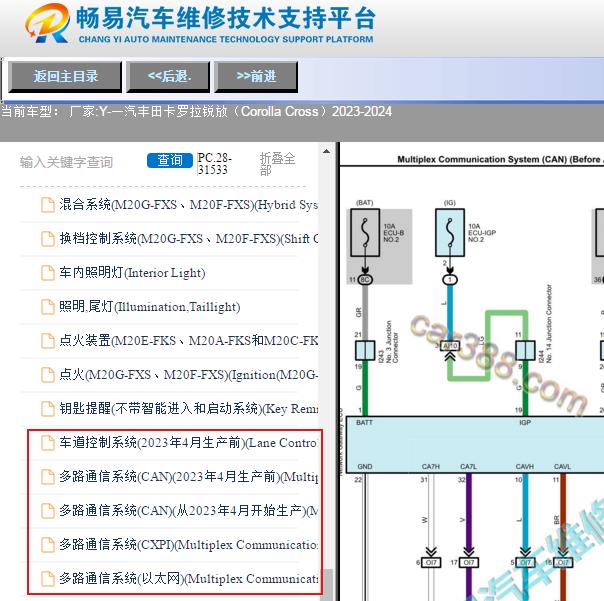Screen dimensions: 604x601
Task: Click the BATT terminal label
Action: pyautogui.click(x=364, y=423)
